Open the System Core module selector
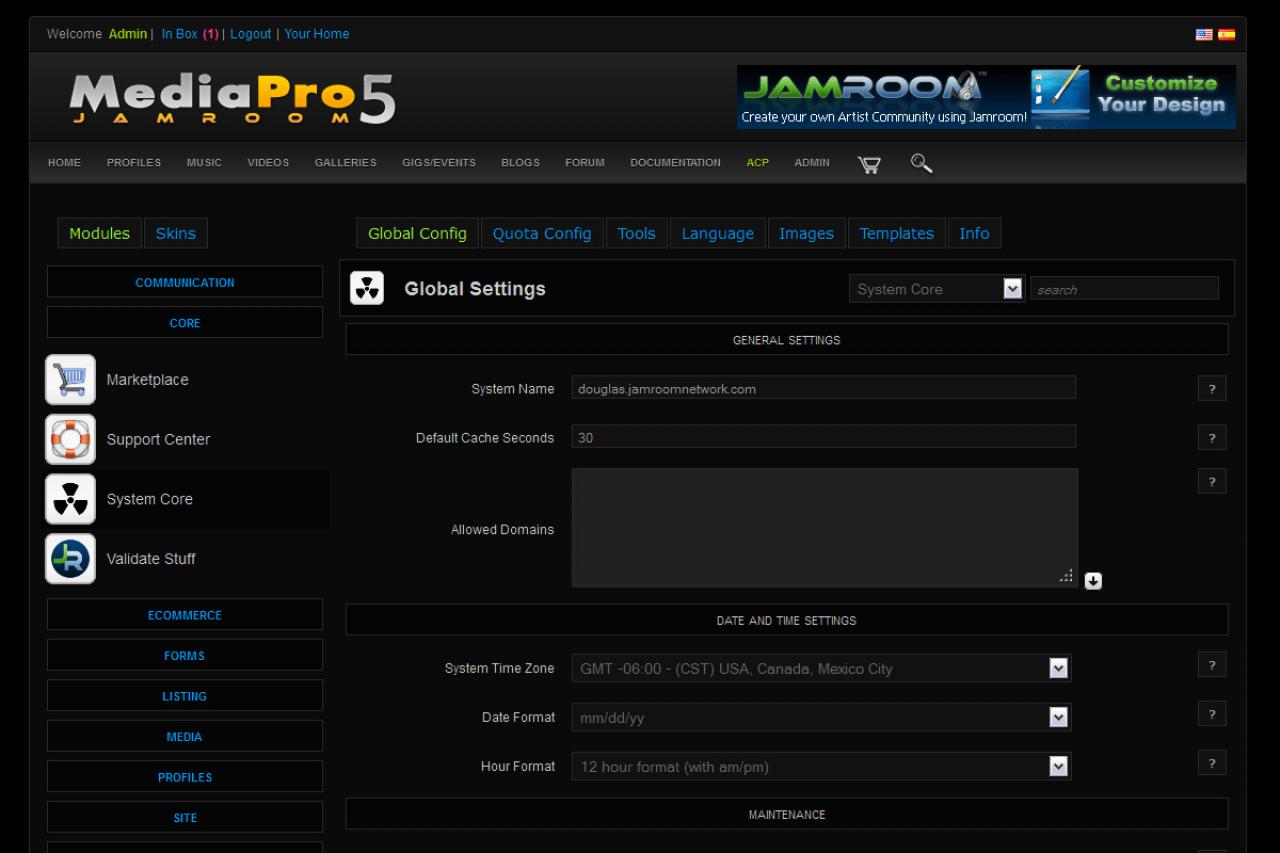1280x853 pixels. [936, 289]
